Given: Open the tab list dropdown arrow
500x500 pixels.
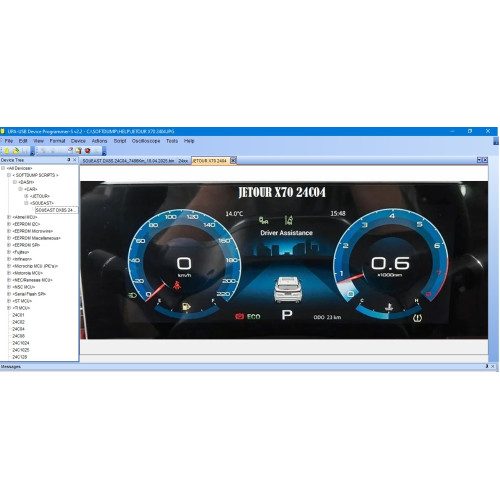Looking at the screenshot, I should (479, 160).
